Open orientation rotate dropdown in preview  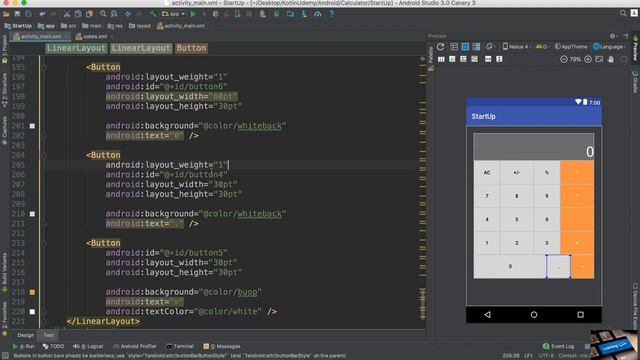(490, 47)
